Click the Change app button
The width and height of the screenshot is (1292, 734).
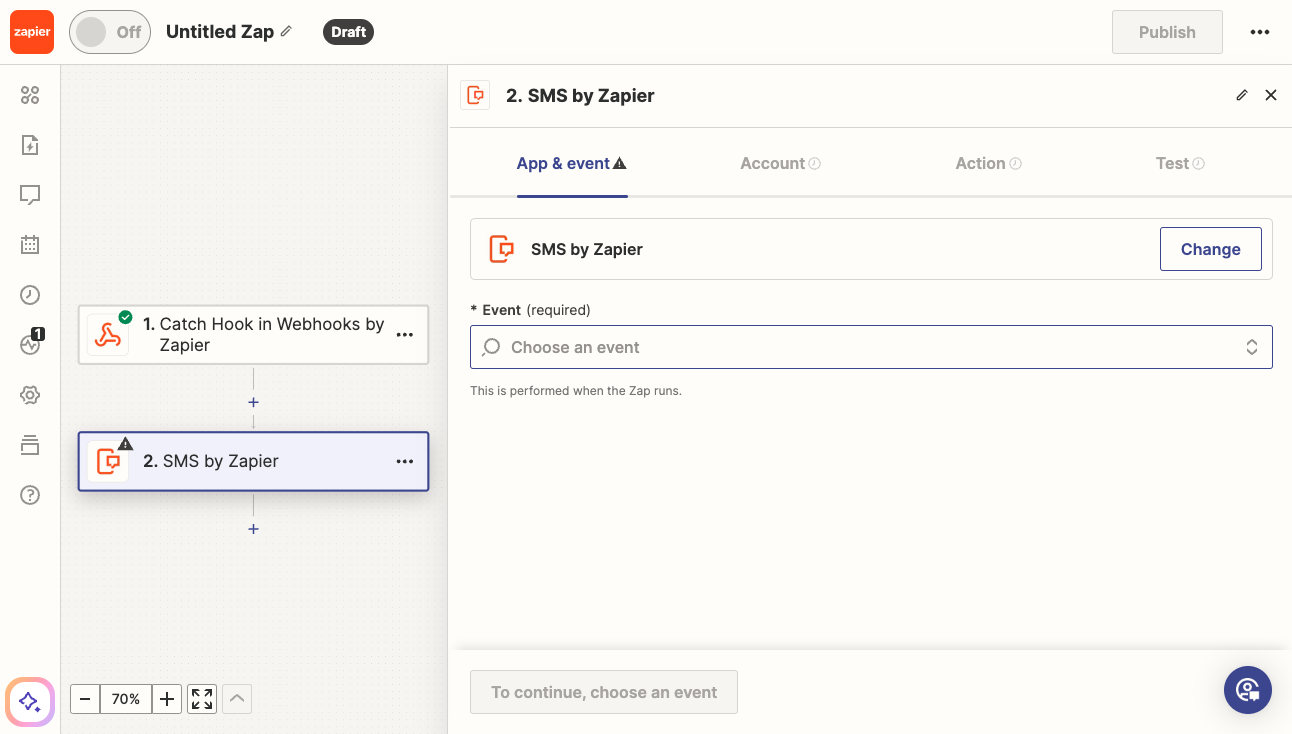click(1211, 249)
